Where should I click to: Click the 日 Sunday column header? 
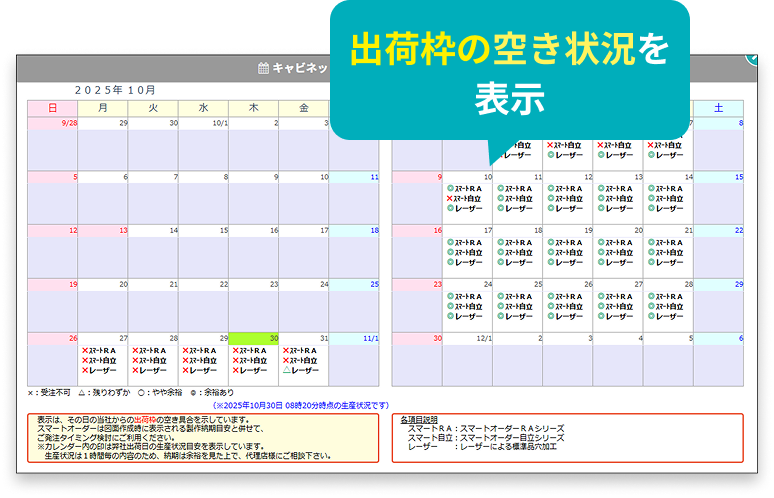(x=52, y=108)
